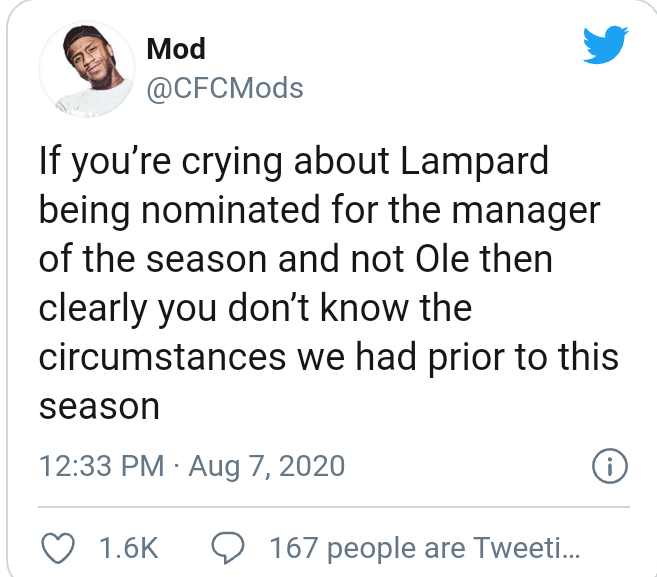Open replies via speech bubble icon

pos(228,548)
